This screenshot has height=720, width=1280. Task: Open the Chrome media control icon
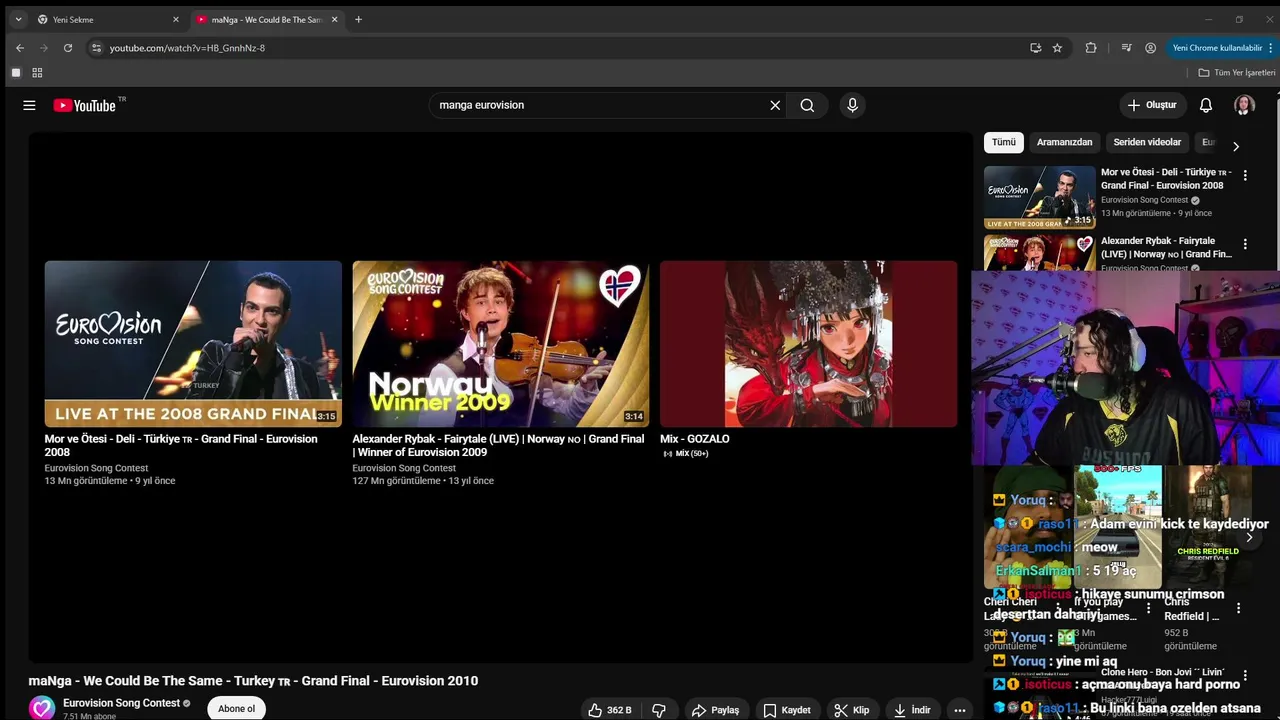(1126, 48)
